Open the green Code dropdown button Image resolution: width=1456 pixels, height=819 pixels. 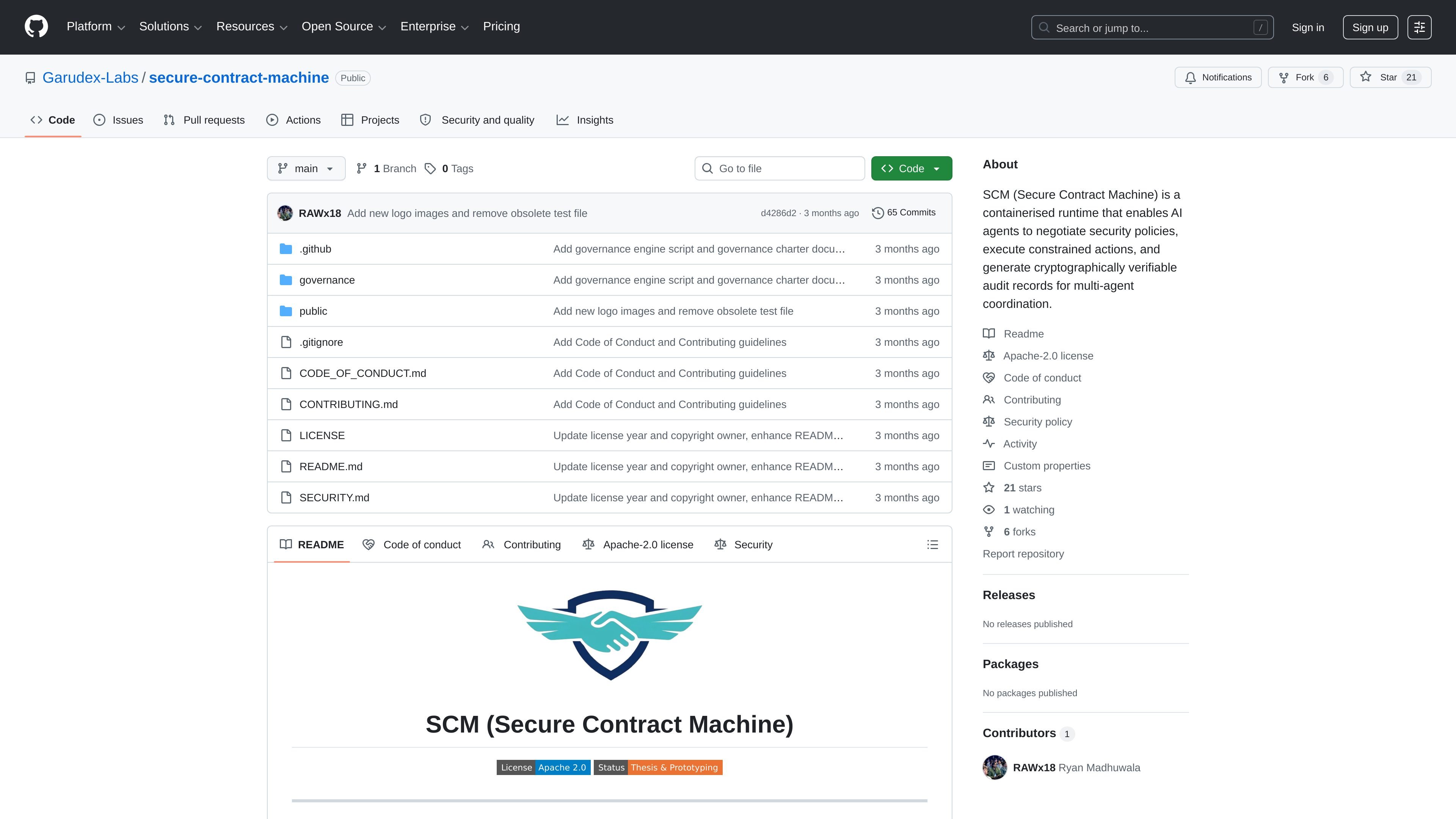point(911,168)
